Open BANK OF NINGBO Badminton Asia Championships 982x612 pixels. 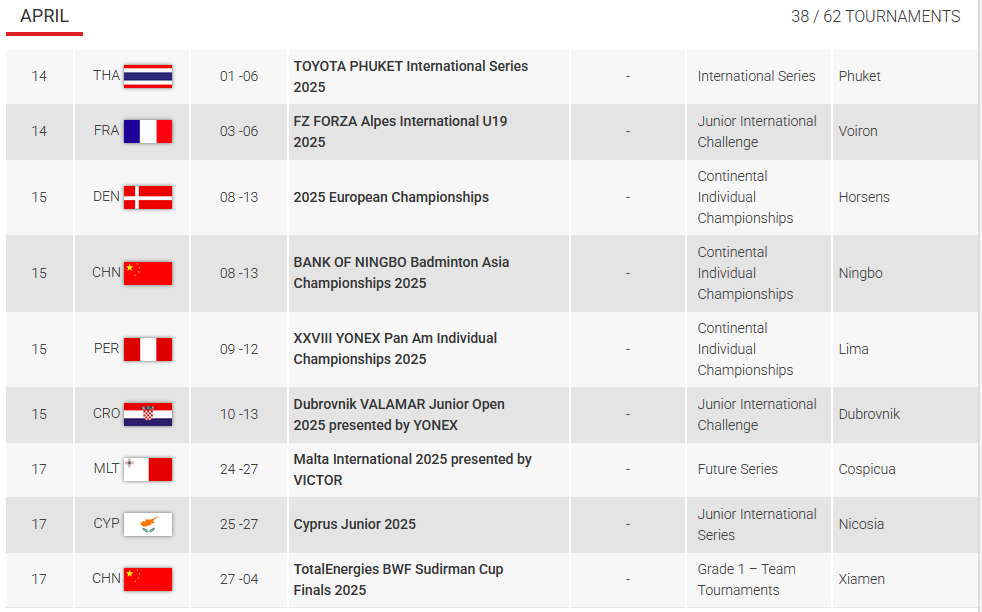[x=401, y=273]
